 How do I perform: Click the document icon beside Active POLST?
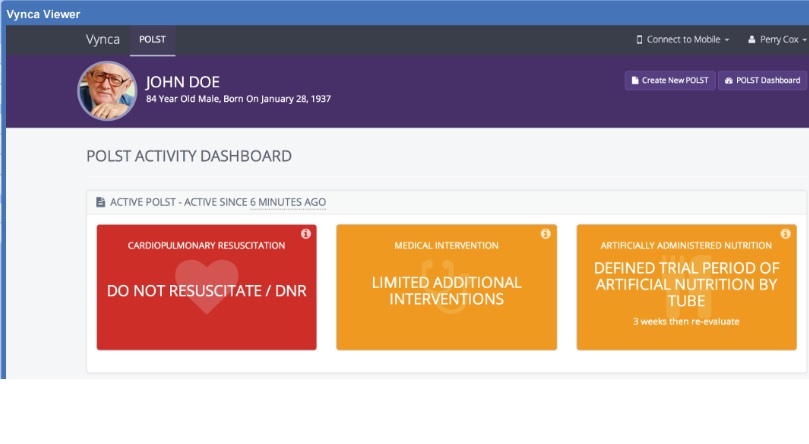click(101, 202)
